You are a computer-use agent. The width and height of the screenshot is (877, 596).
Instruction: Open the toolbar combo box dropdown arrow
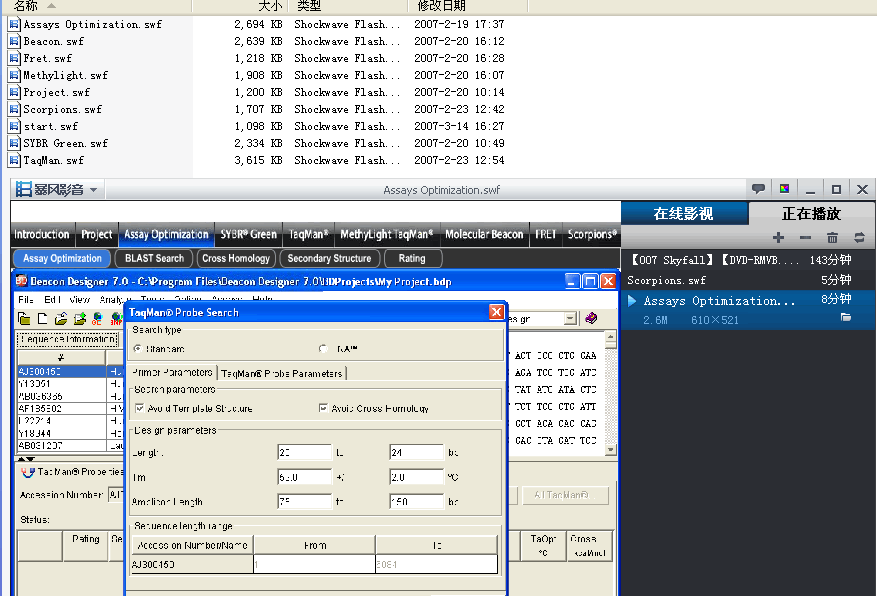(x=569, y=319)
